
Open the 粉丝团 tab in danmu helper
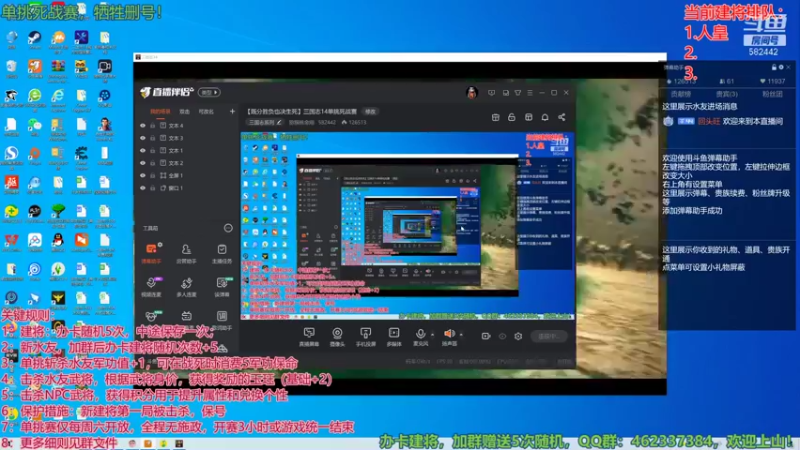point(772,94)
